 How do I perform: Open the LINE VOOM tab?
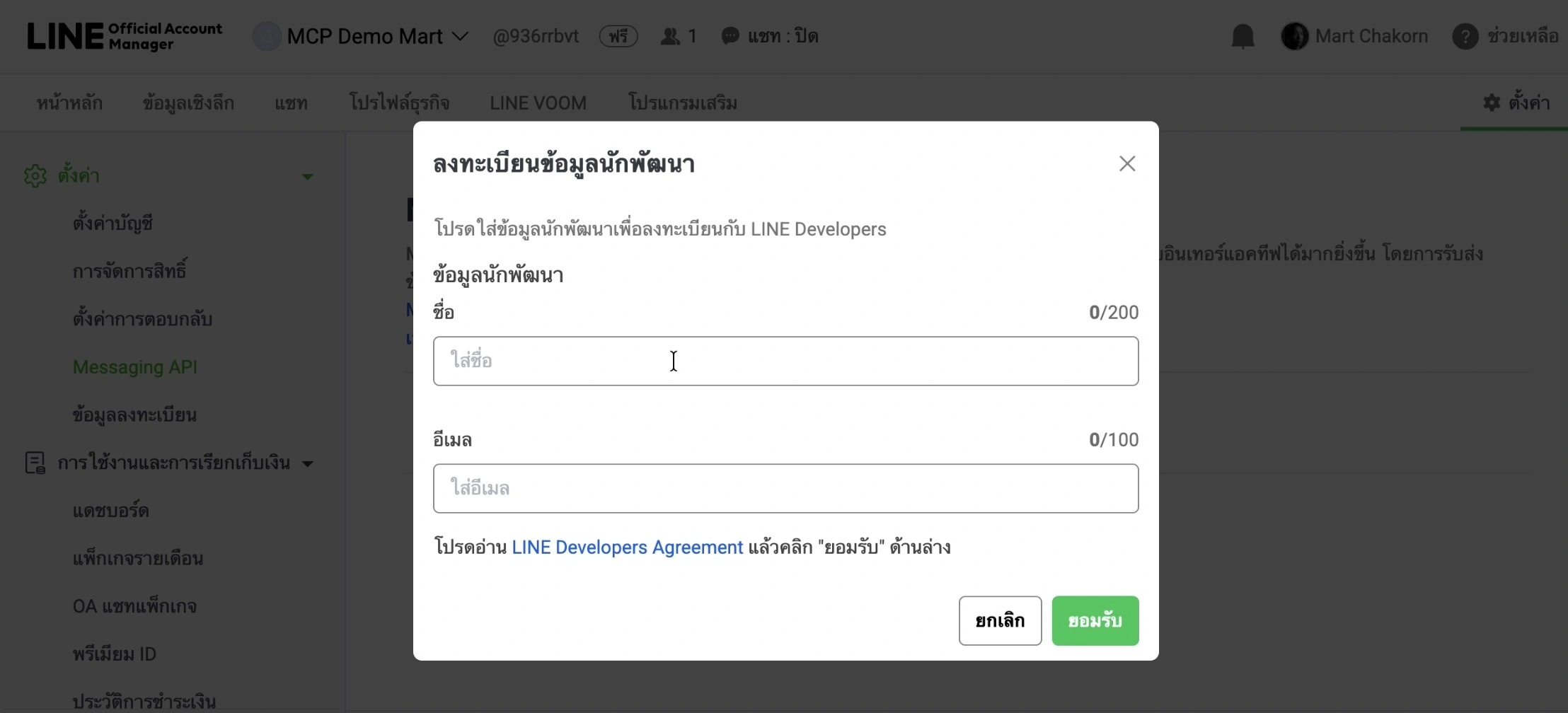[x=538, y=103]
